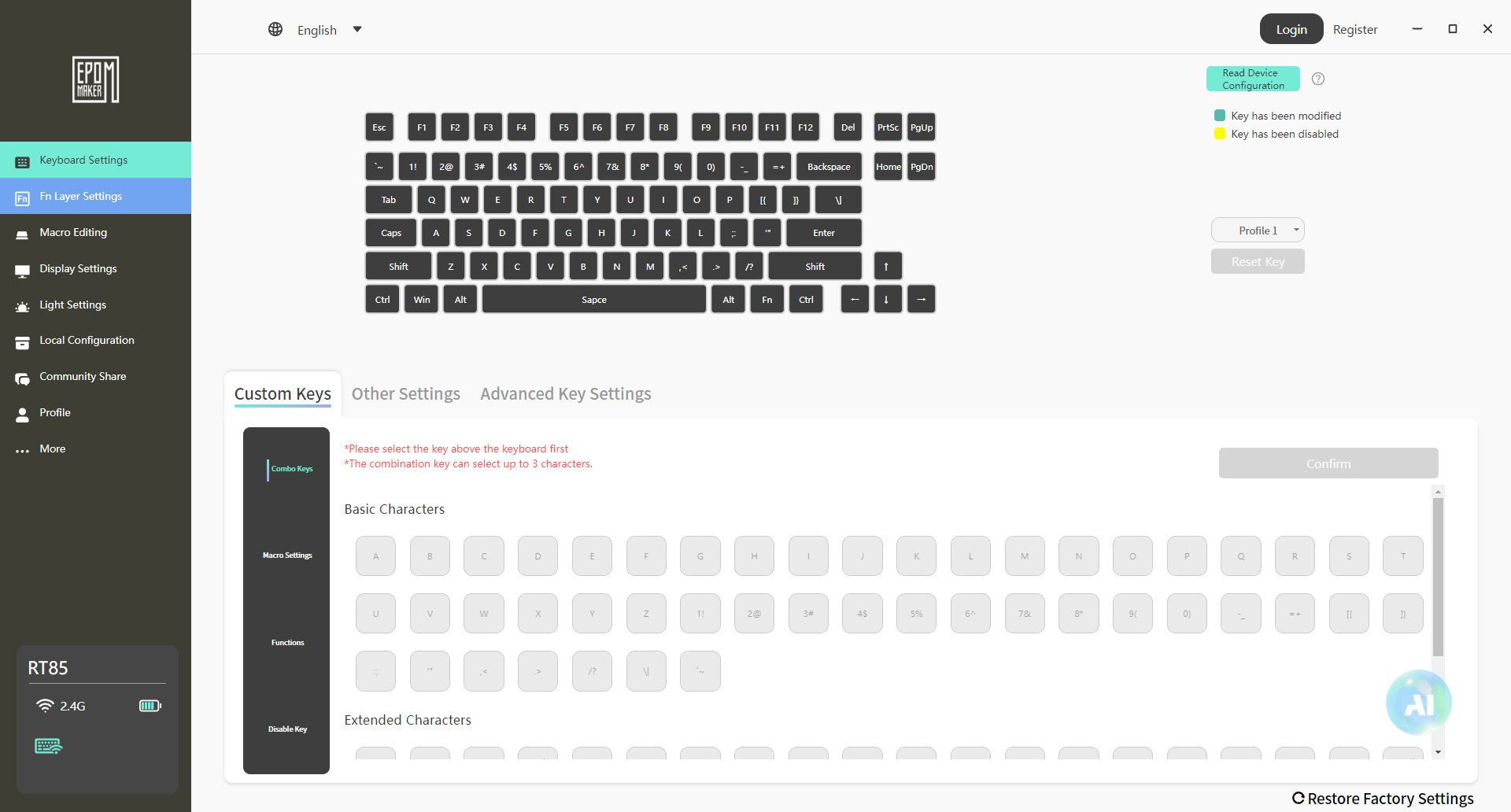The height and width of the screenshot is (812, 1511).
Task: Open the Profile 1 dropdown
Action: pos(1258,231)
